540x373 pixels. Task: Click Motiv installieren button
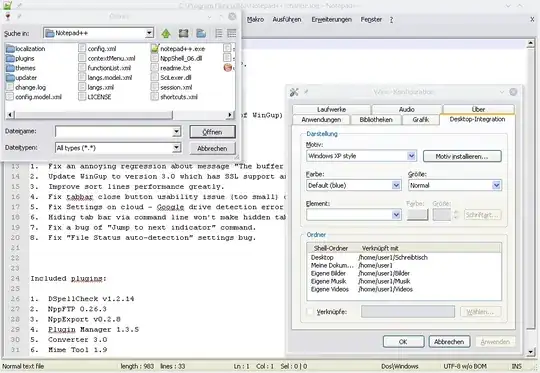coord(462,156)
